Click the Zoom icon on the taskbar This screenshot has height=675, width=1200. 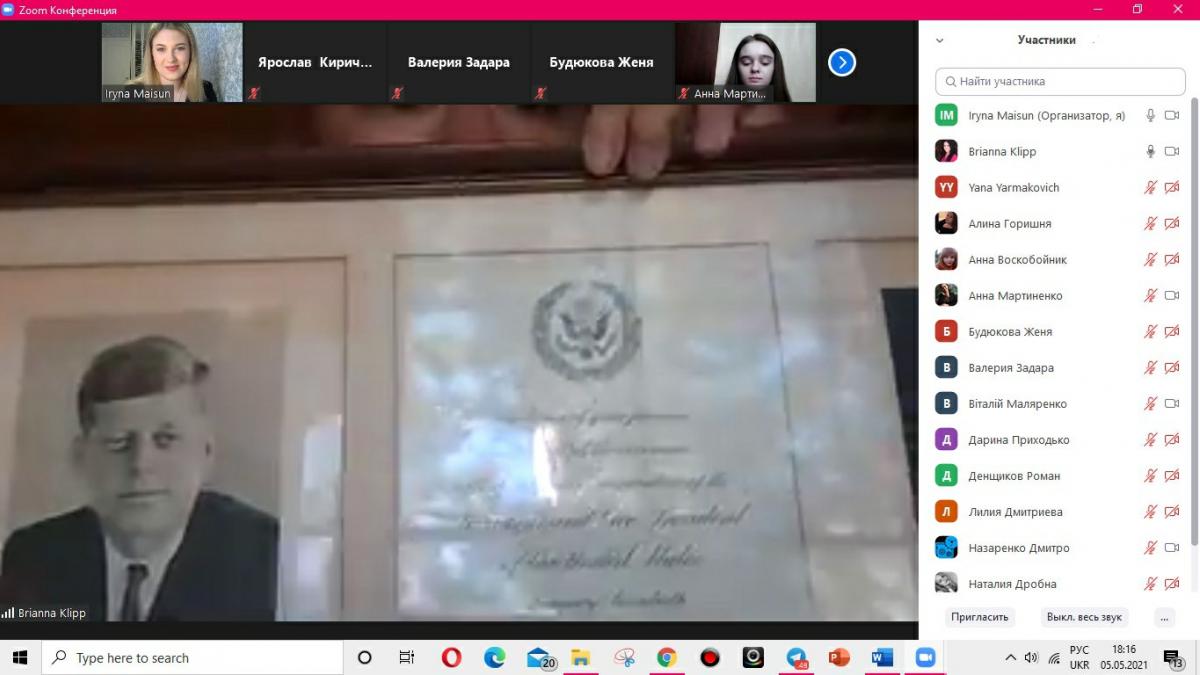[925, 657]
